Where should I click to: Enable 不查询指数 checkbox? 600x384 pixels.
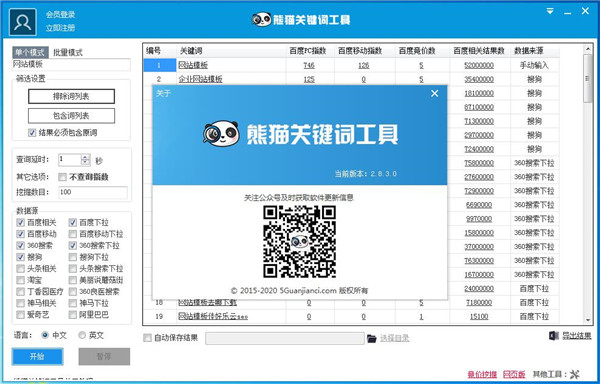[x=62, y=177]
